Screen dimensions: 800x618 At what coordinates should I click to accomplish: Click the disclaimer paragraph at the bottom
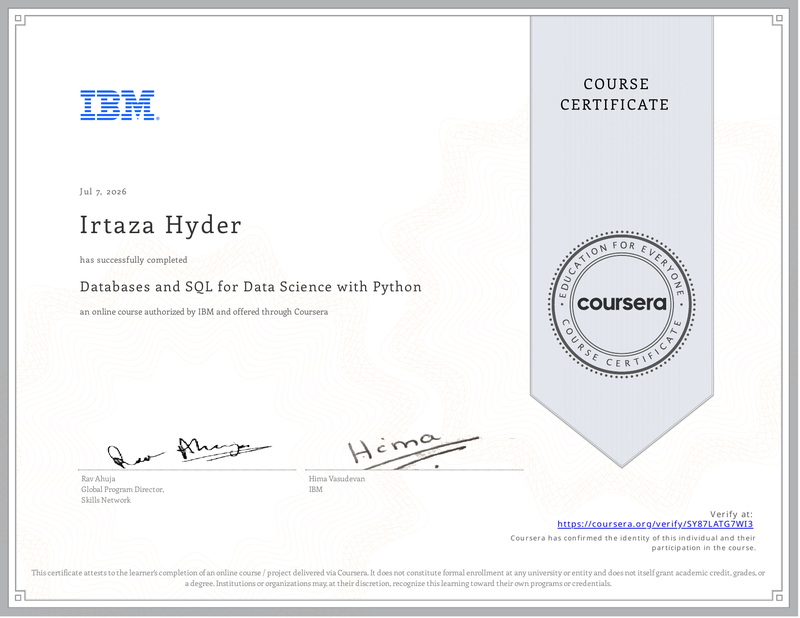398,578
